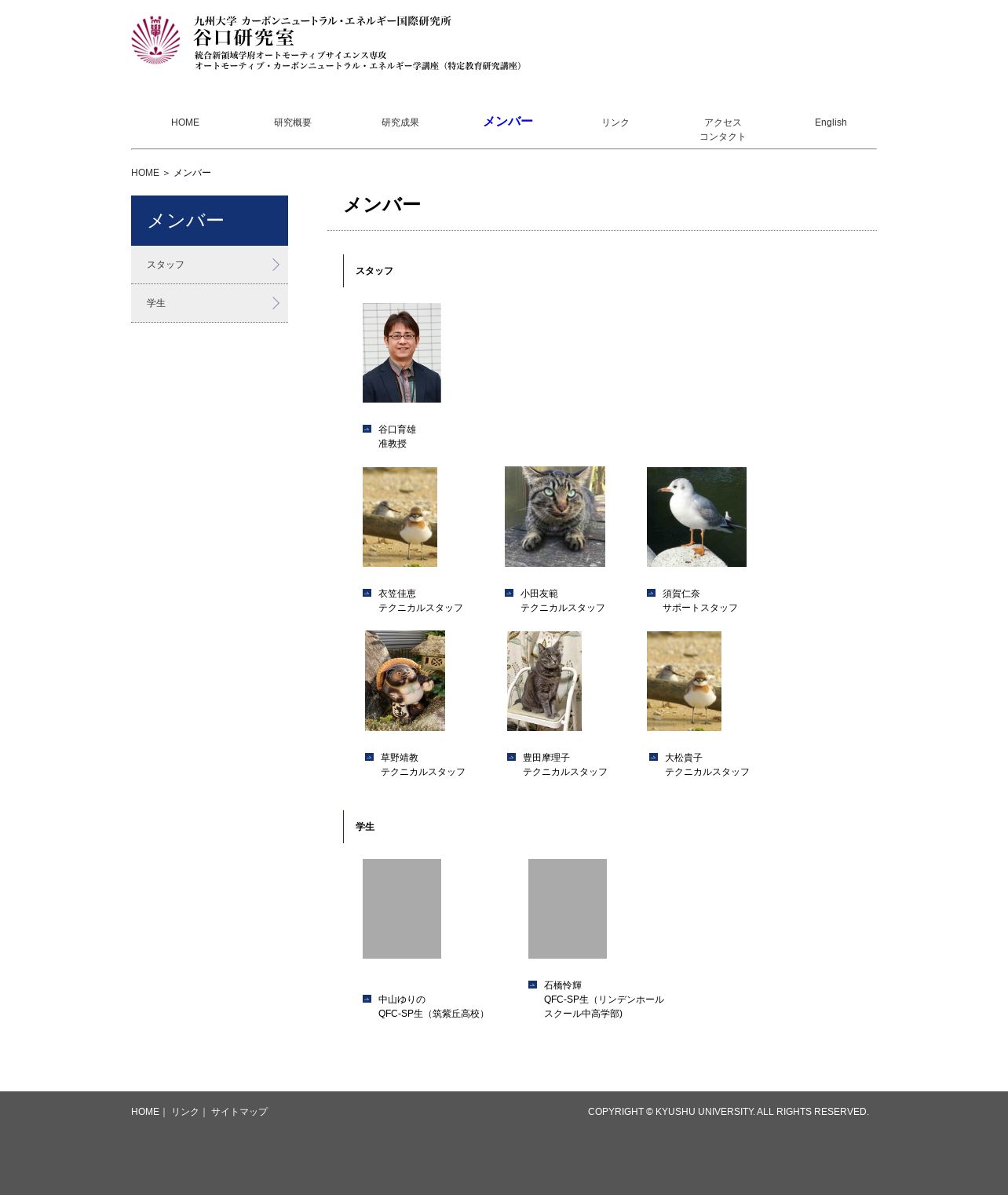
Task: Click the Kyushu University crest logo
Action: [x=155, y=40]
